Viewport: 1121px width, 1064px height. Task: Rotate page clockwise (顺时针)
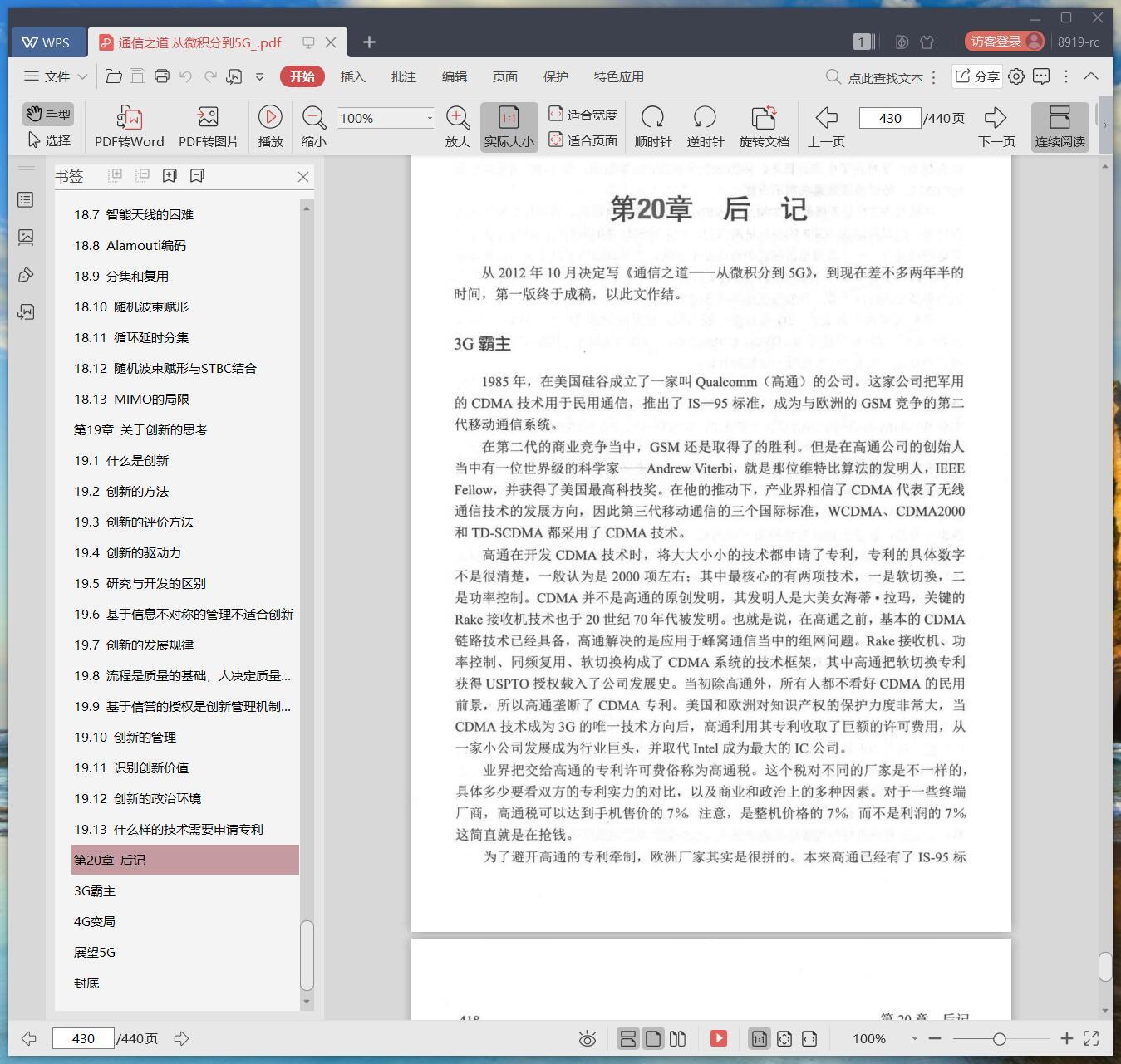(x=652, y=127)
